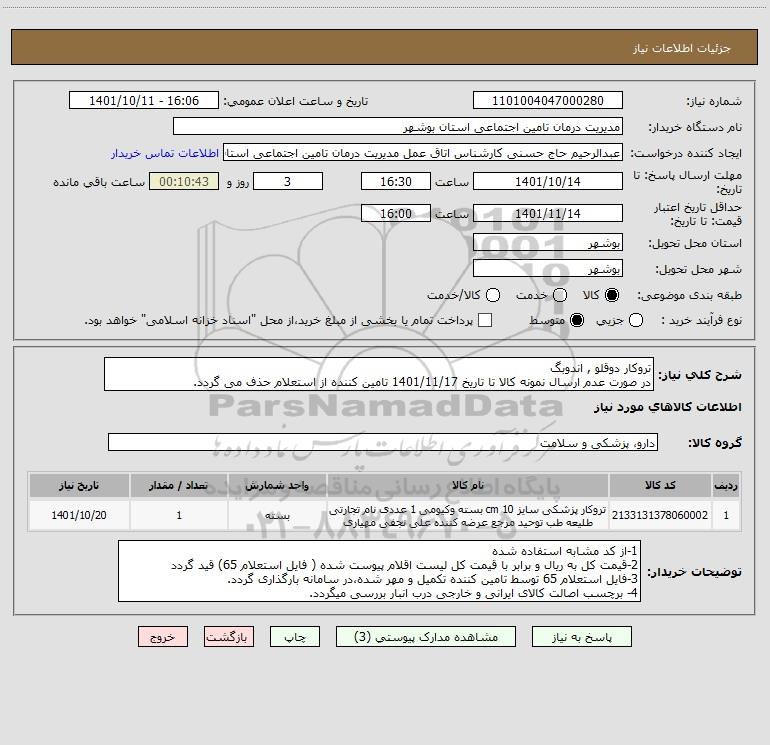Viewport: 770px width, 745px height.
Task: Toggle the اسناد خزانه اسلامی payment checkbox
Action: 485,320
